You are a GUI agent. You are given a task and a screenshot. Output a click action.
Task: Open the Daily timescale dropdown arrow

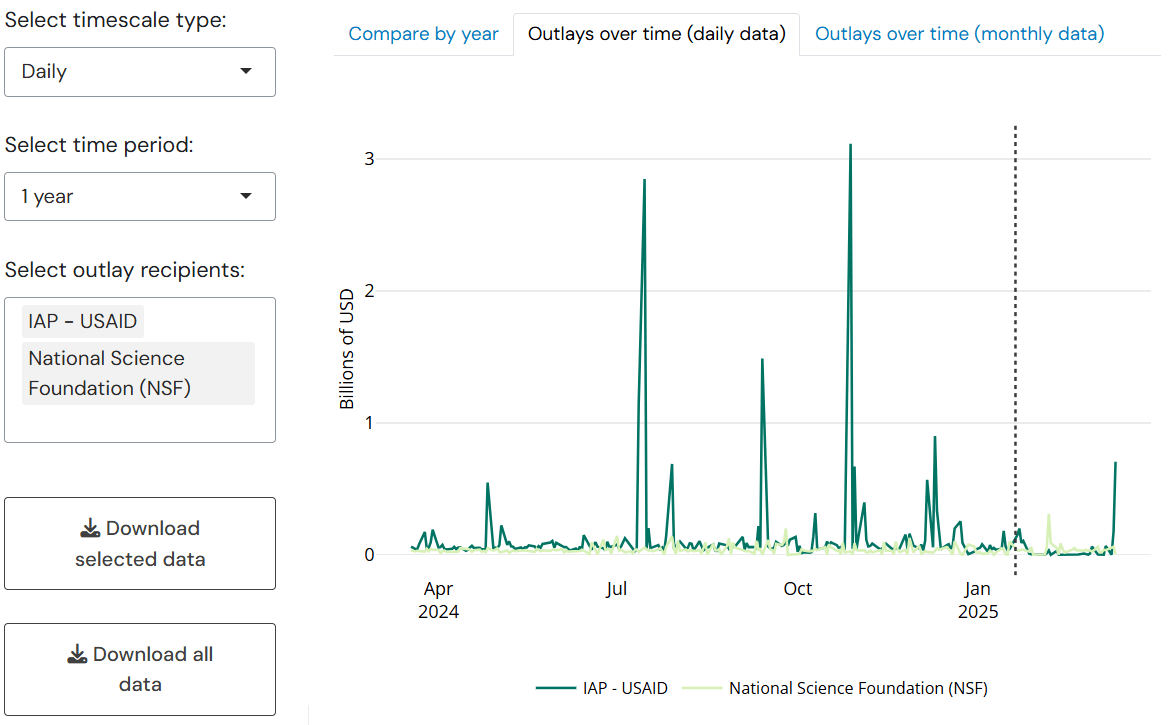(x=246, y=71)
